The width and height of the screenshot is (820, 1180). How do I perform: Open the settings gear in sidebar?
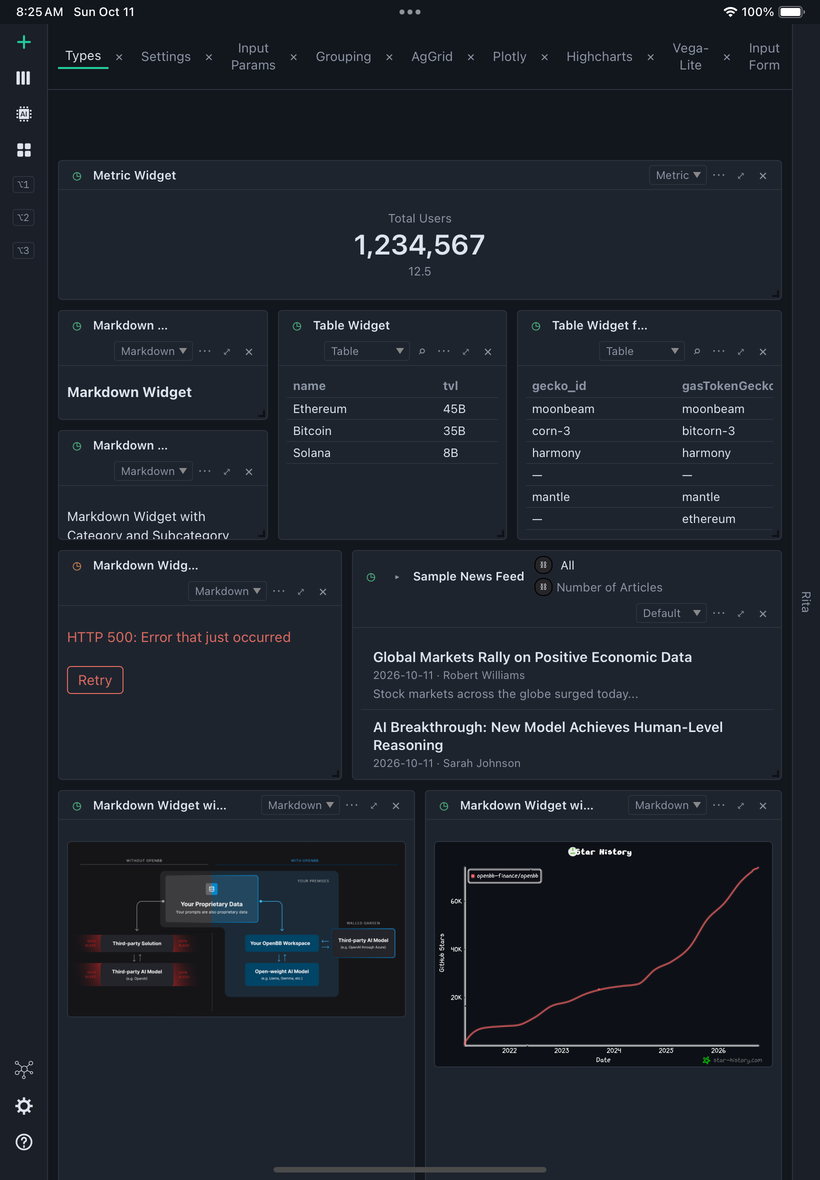[24, 1105]
